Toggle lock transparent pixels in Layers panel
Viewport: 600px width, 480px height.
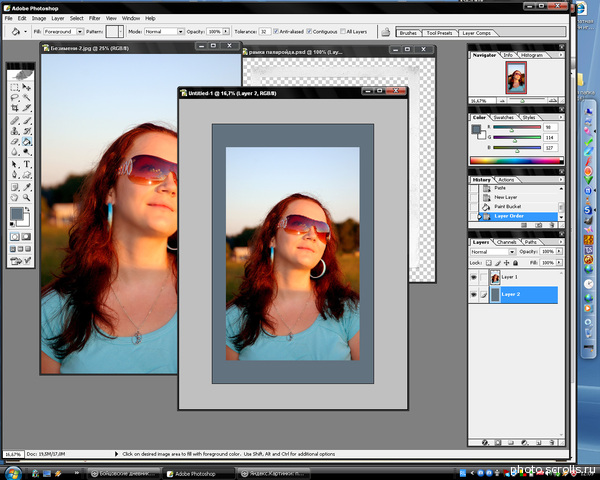(489, 263)
